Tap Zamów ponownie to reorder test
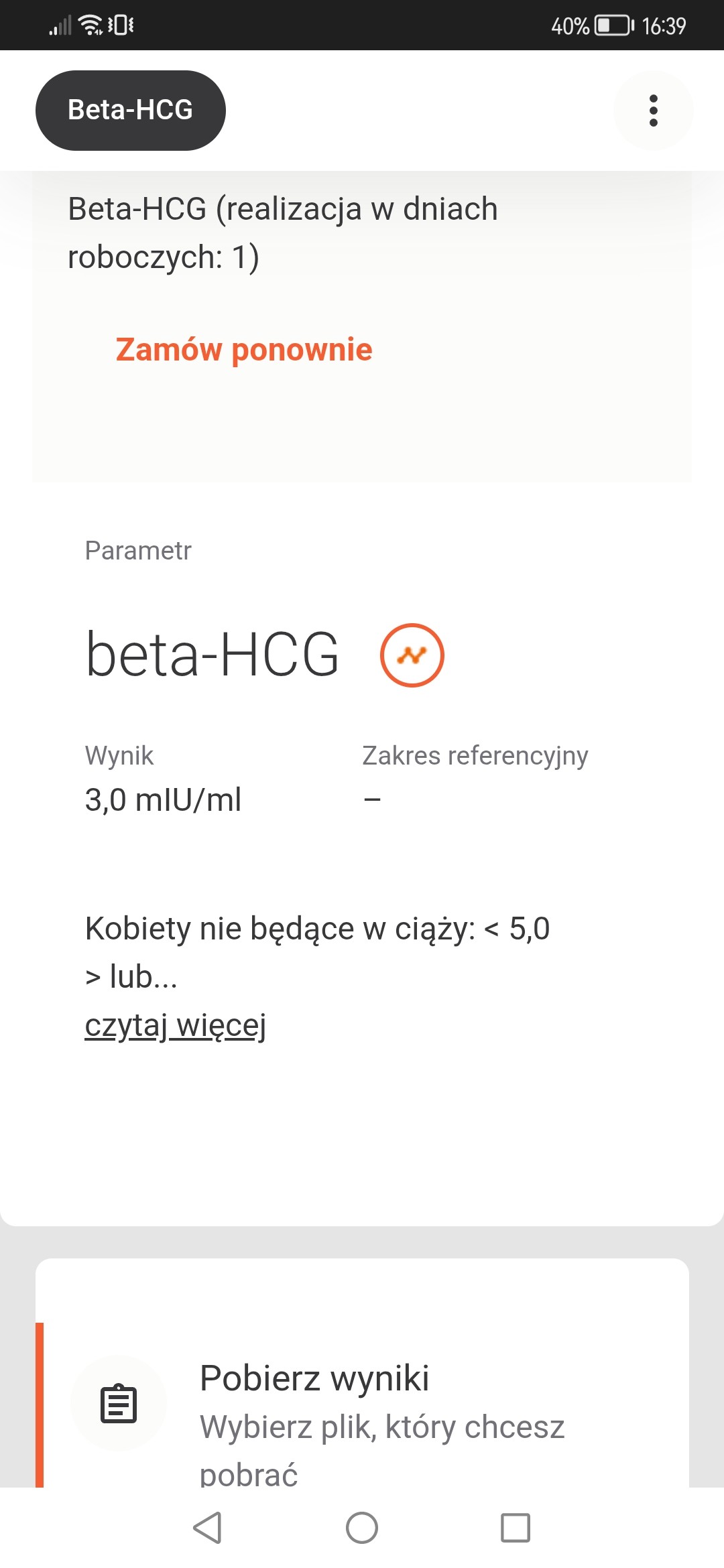 pyautogui.click(x=244, y=350)
